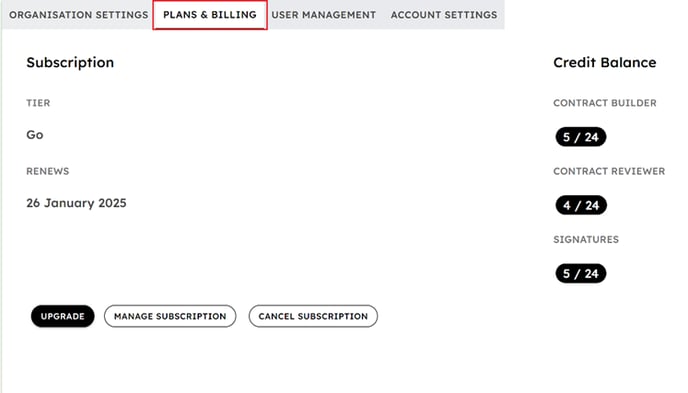The height and width of the screenshot is (393, 688).
Task: Click the Signatures 5 / 24 credit badge
Action: (x=581, y=274)
